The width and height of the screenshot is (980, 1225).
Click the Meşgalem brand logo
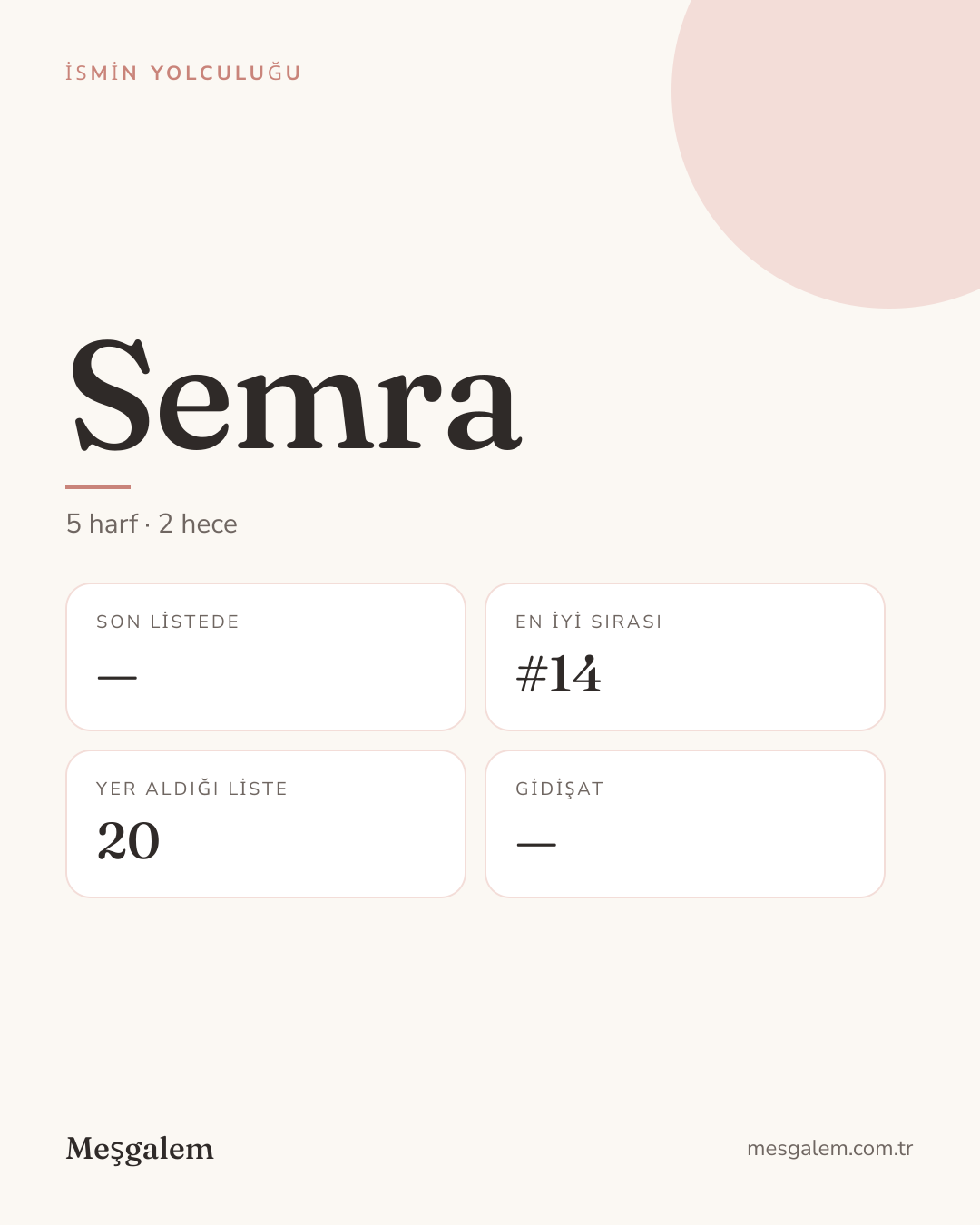[x=140, y=1149]
